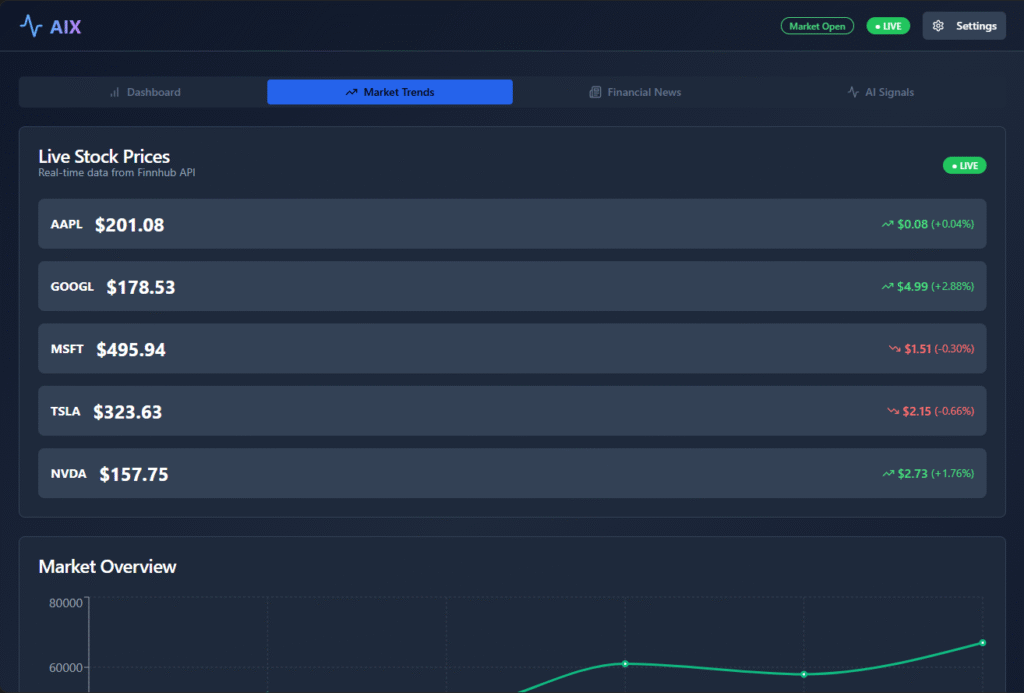Click the Market Trends arrow icon
This screenshot has height=693, width=1024.
tap(351, 92)
